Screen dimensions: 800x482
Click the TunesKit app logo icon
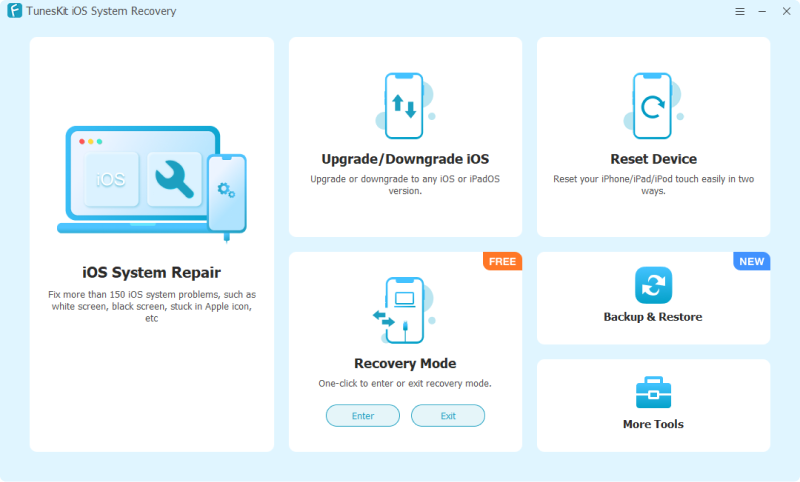14,10
